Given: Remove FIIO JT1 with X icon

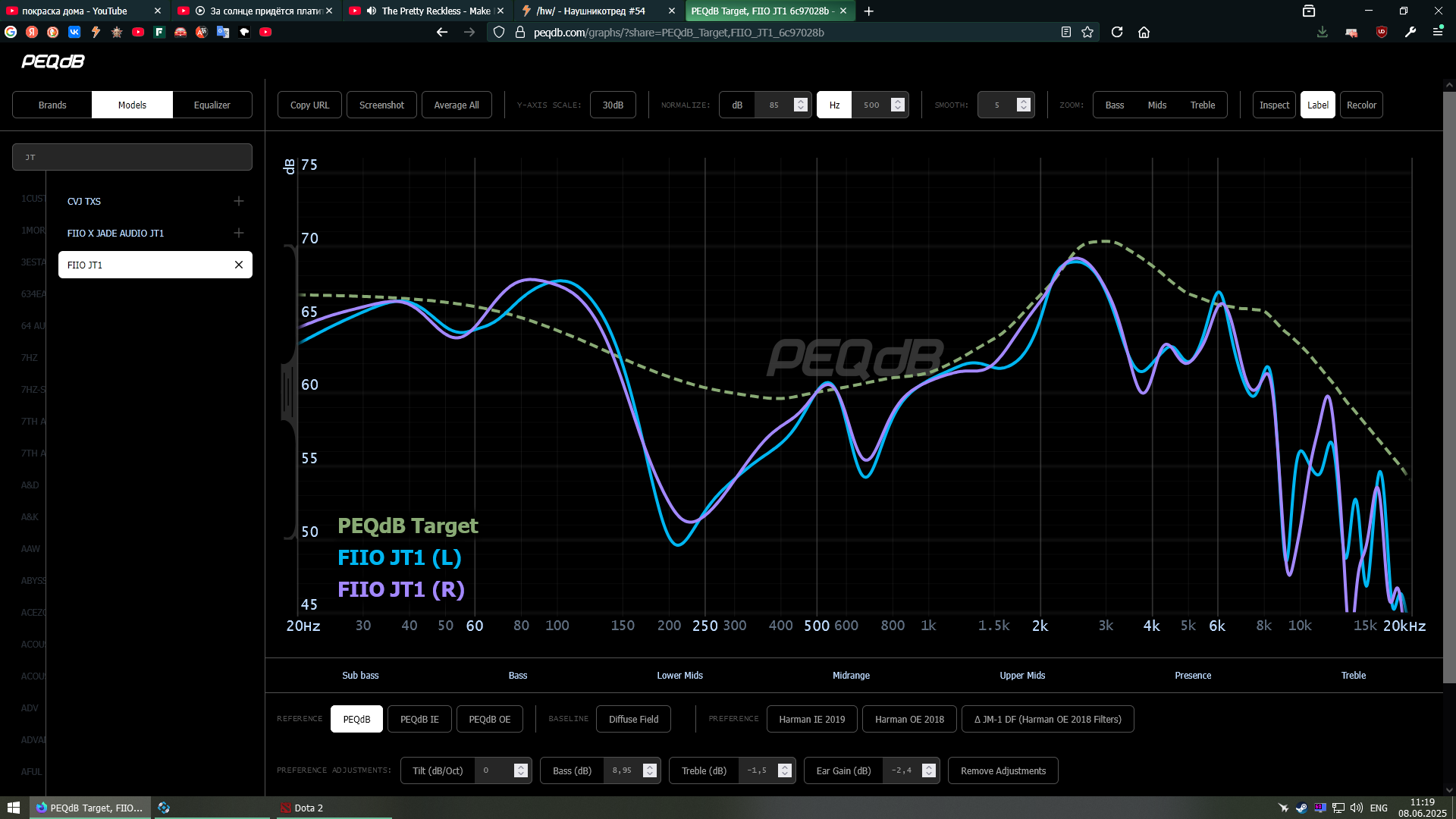Looking at the screenshot, I should [x=239, y=265].
